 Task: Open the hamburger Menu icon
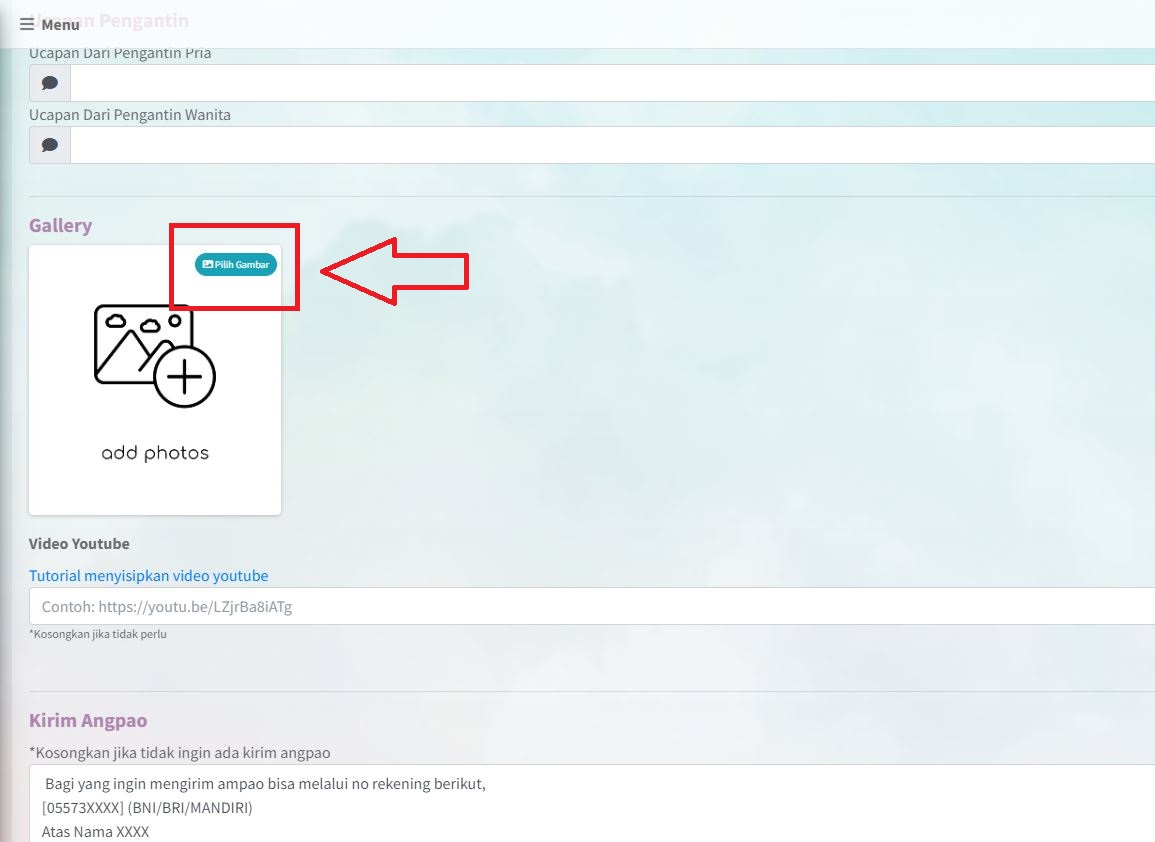click(27, 24)
